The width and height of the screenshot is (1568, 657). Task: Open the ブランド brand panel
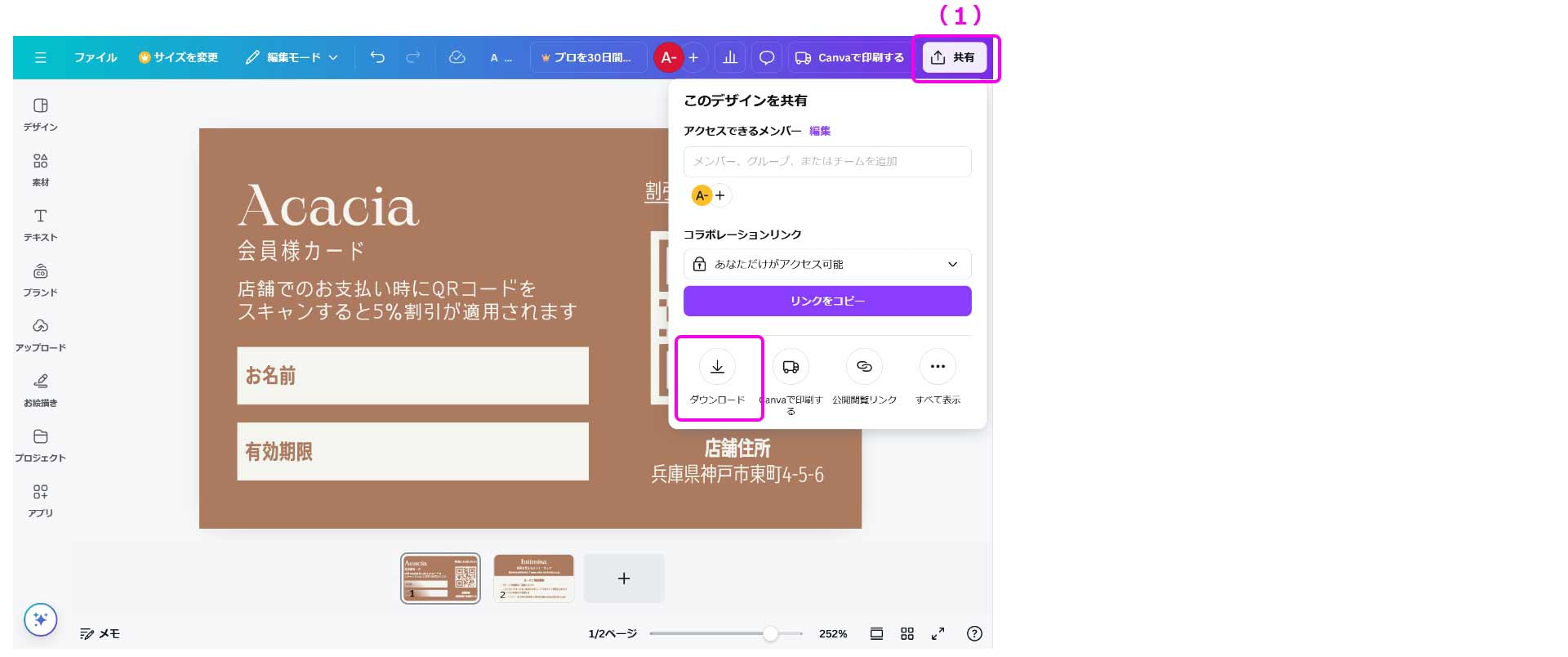click(40, 280)
